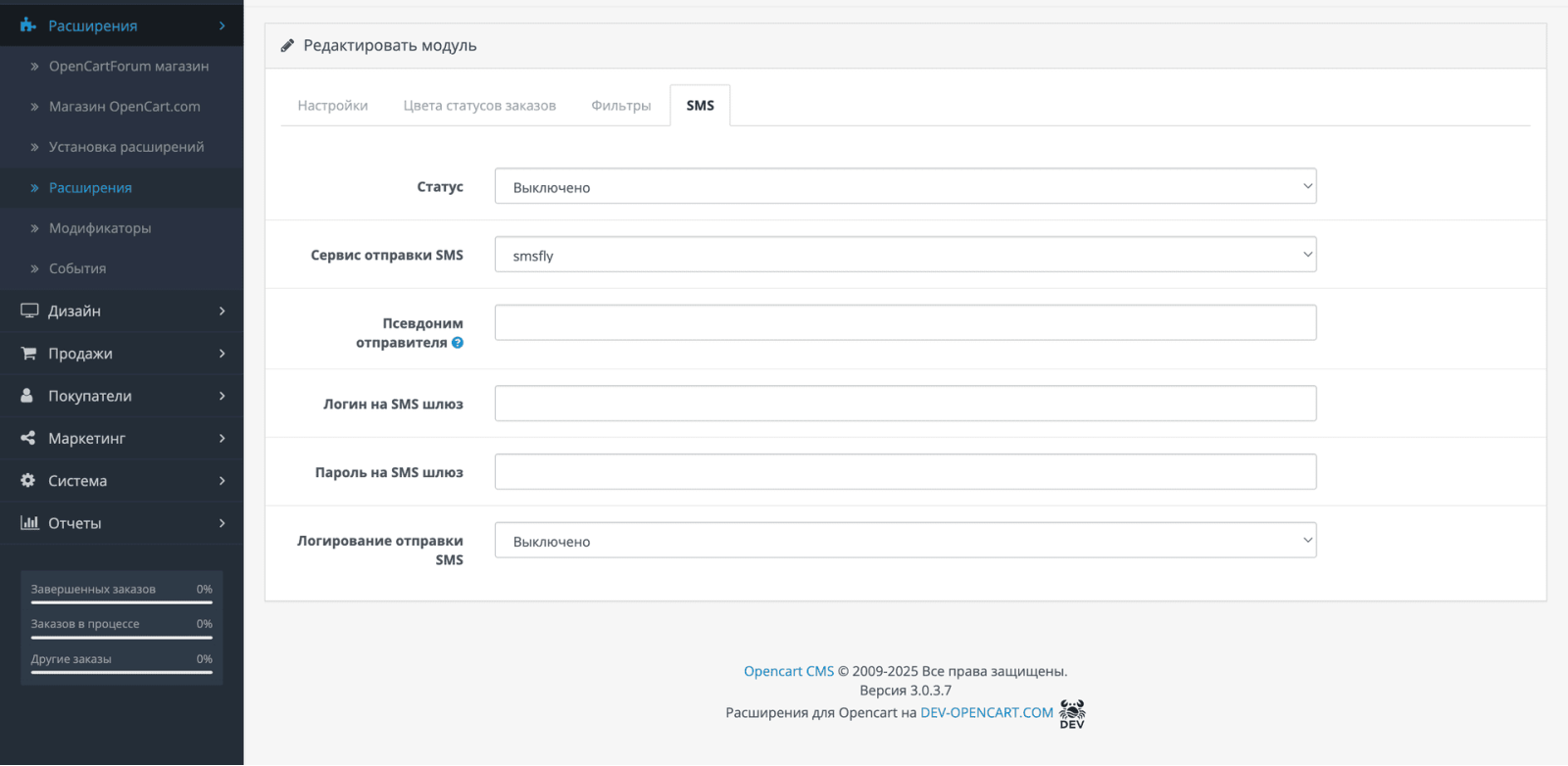Click double-arrow icon before Модификаторы
The width and height of the screenshot is (1568, 766).
[x=34, y=228]
